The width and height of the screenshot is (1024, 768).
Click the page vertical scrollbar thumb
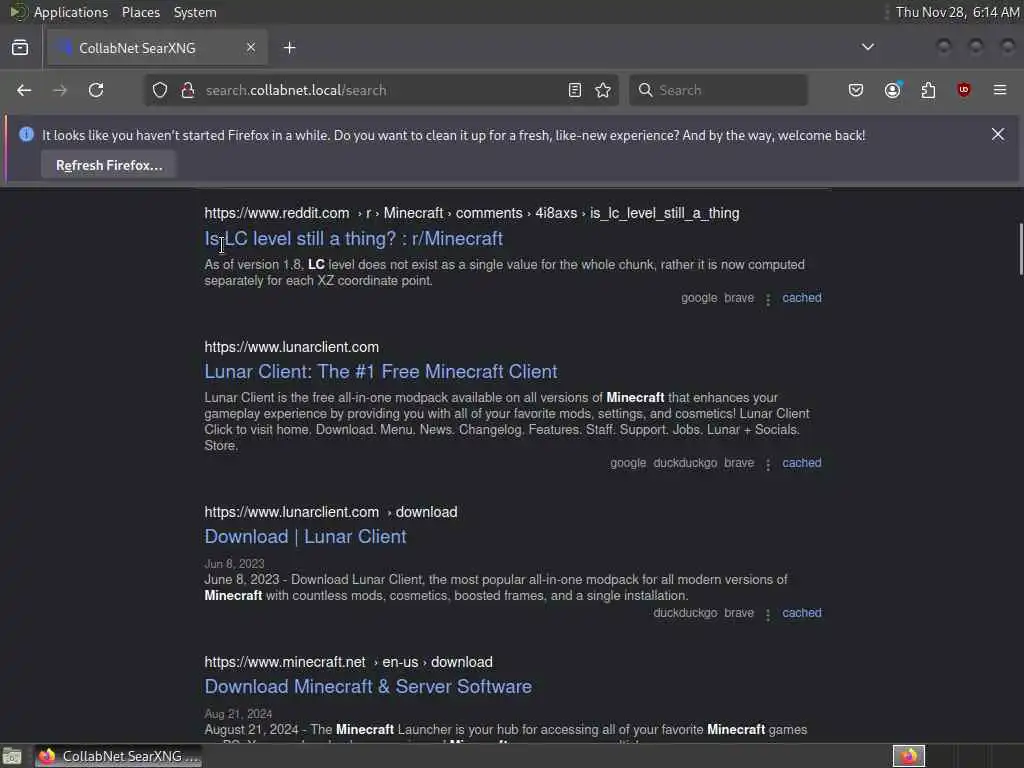[x=1021, y=249]
